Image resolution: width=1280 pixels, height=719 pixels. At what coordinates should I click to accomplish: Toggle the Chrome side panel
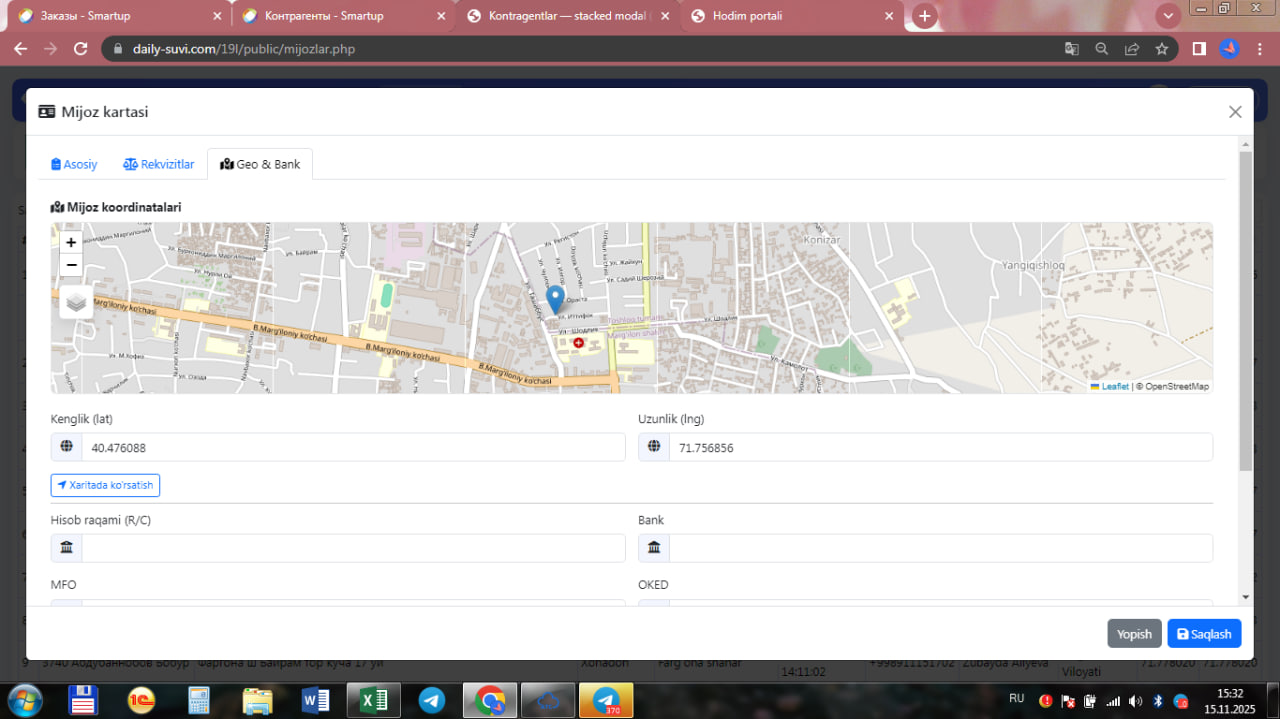click(1199, 48)
